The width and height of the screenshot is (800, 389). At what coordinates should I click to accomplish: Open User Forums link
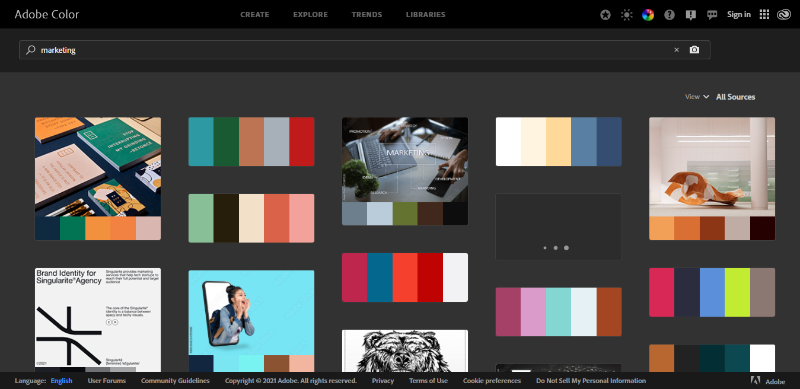[107, 381]
